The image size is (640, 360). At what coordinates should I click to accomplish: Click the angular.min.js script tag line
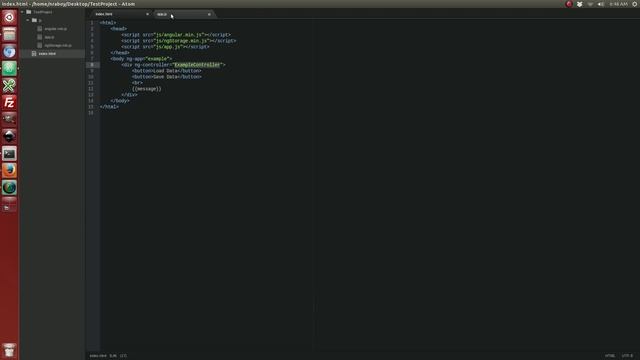pyautogui.click(x=176, y=35)
